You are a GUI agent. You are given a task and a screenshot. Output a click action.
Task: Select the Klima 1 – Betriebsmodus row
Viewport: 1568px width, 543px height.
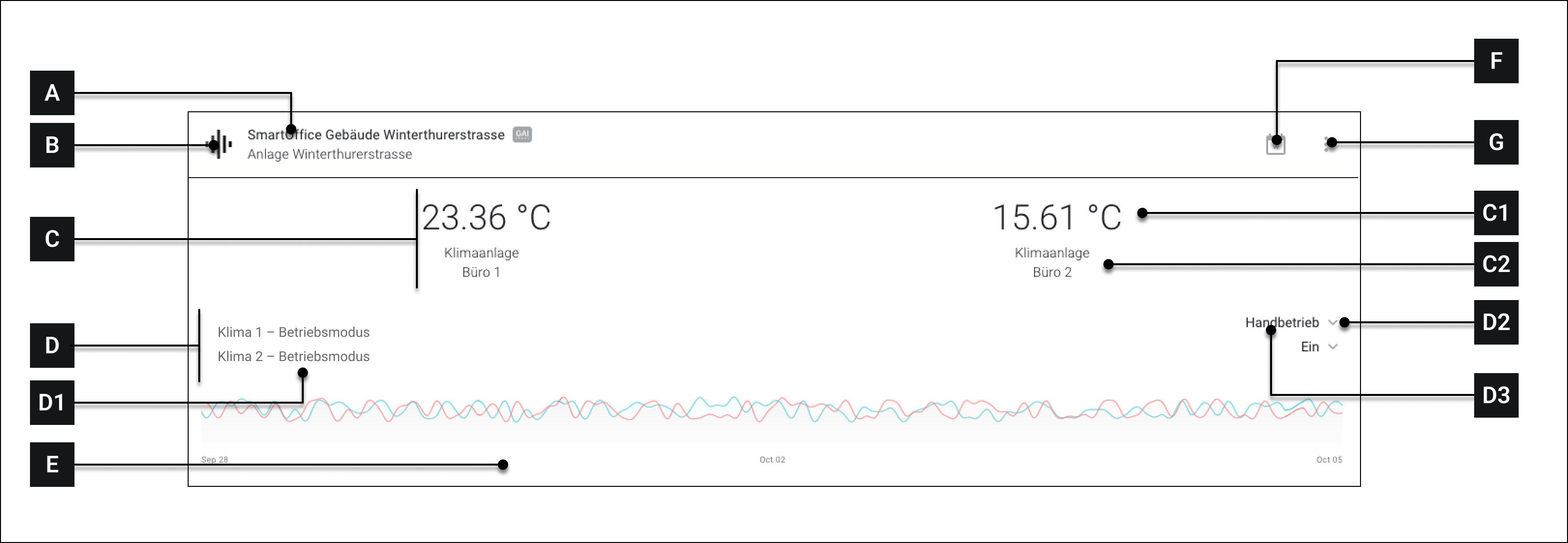coord(294,332)
